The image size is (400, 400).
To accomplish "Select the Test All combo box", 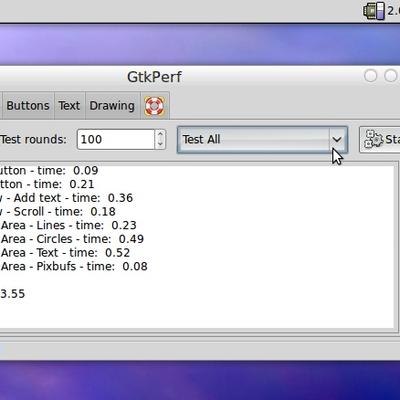I will (262, 139).
